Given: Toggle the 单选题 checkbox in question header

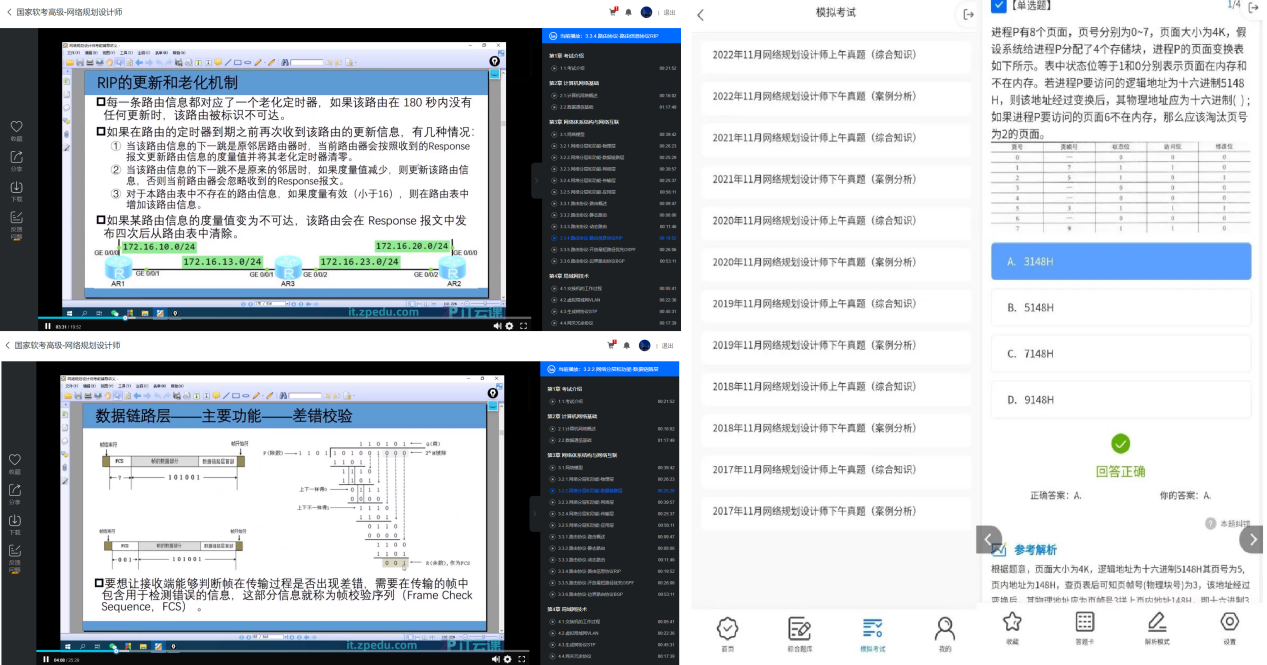Looking at the screenshot, I should (x=998, y=6).
